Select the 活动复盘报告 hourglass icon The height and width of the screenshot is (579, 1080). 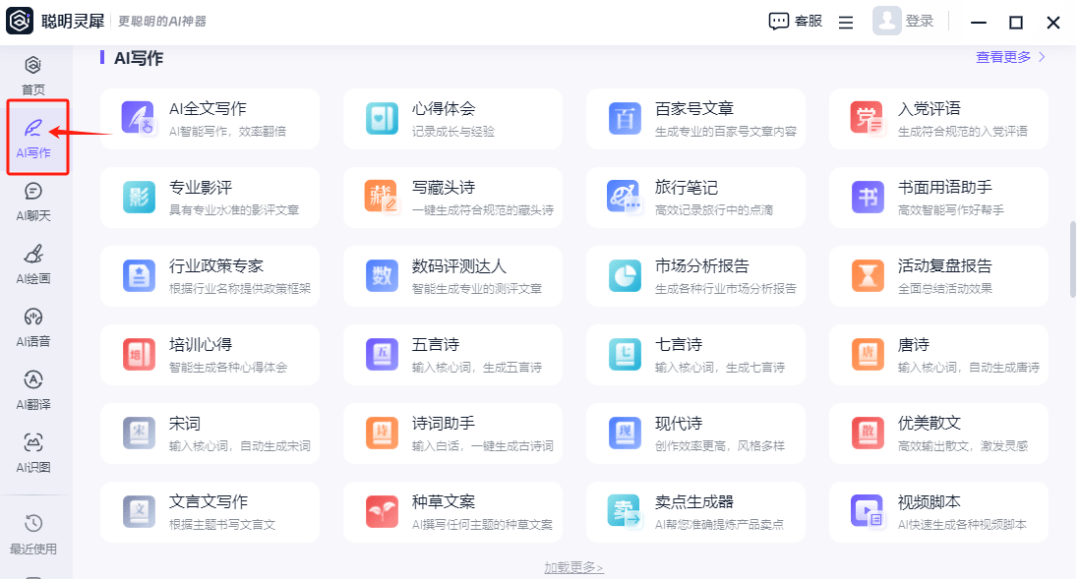click(867, 275)
